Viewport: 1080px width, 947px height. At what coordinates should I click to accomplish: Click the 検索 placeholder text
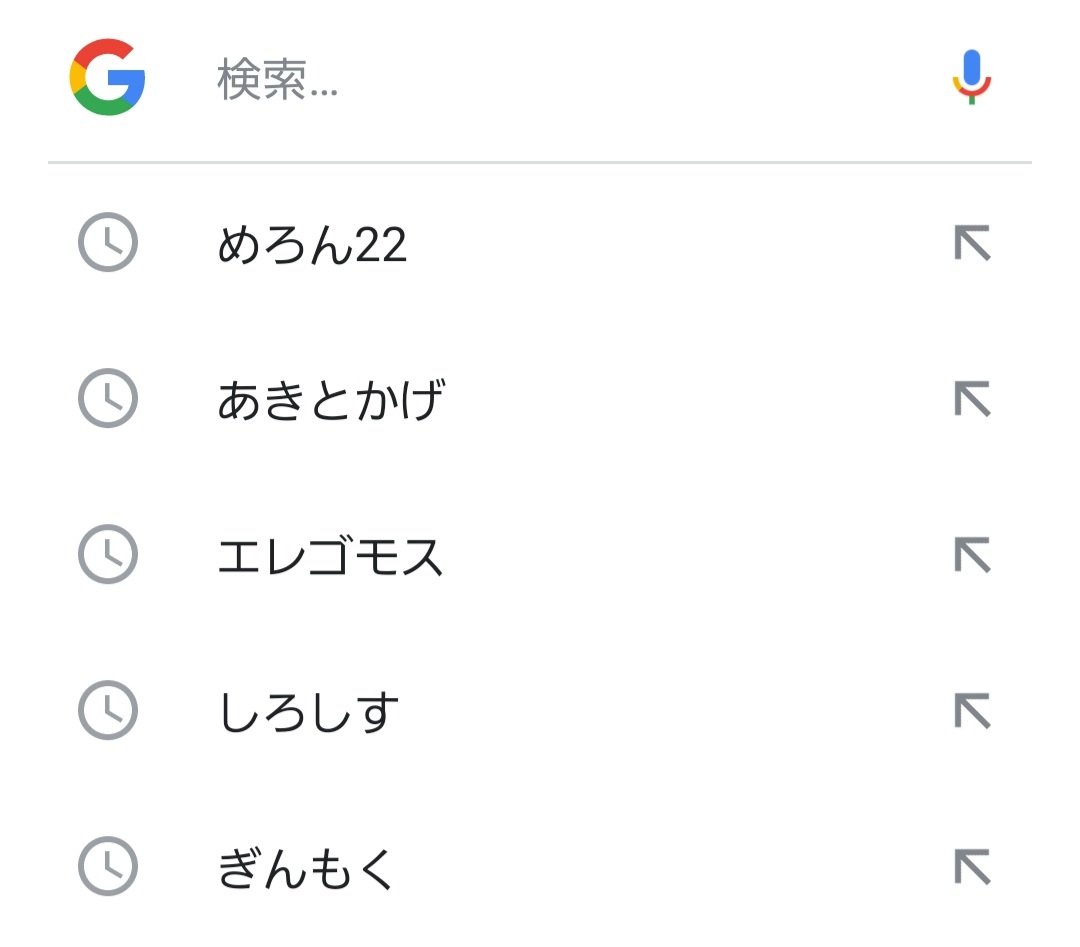(x=277, y=81)
